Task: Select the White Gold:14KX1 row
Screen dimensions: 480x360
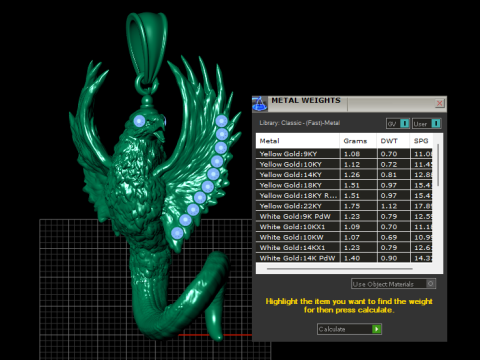Action: click(344, 248)
